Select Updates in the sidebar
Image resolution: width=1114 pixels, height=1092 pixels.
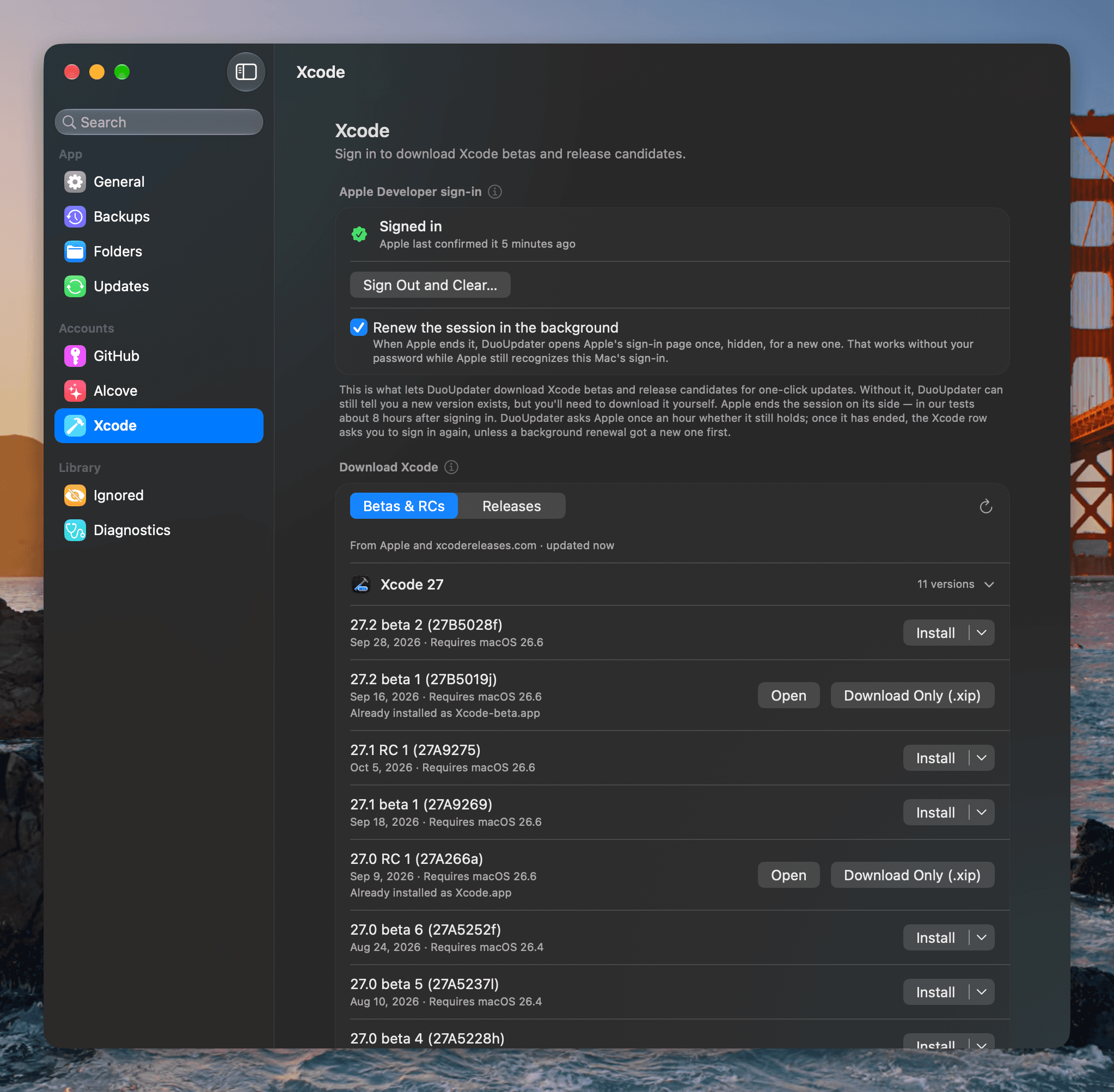tap(159, 286)
